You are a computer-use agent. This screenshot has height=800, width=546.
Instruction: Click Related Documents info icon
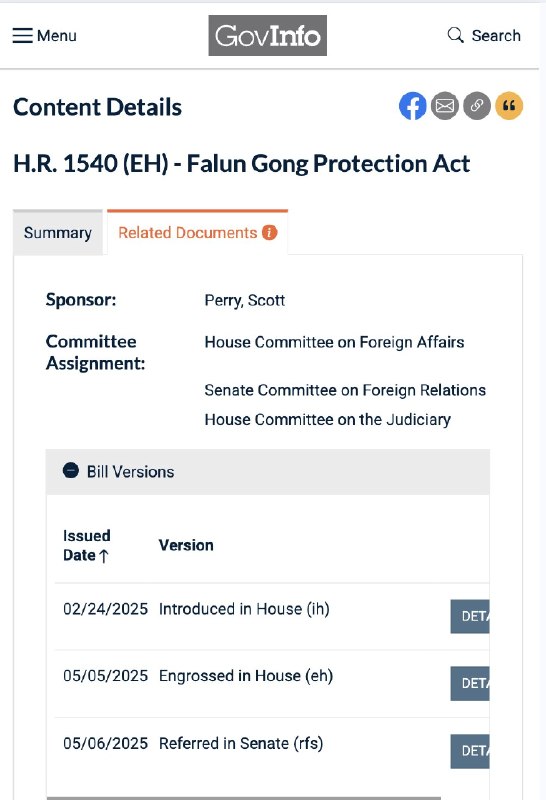269,233
